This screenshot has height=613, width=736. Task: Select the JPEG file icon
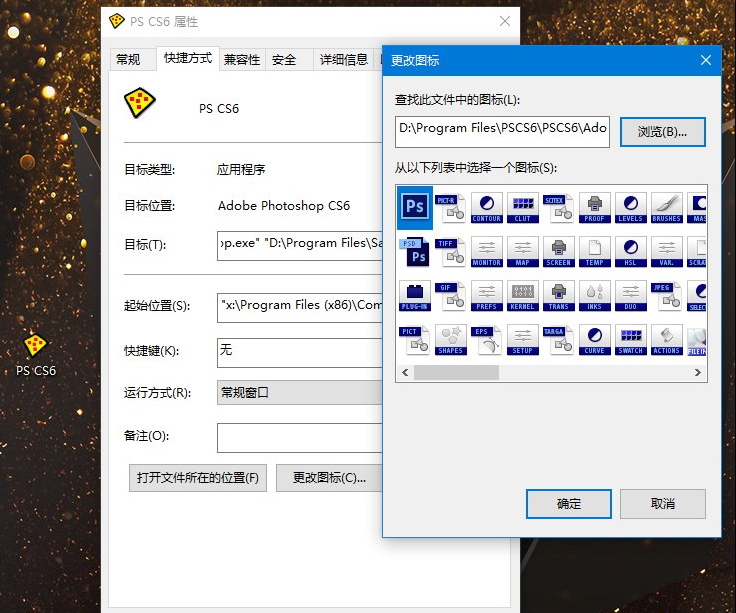[x=667, y=295]
